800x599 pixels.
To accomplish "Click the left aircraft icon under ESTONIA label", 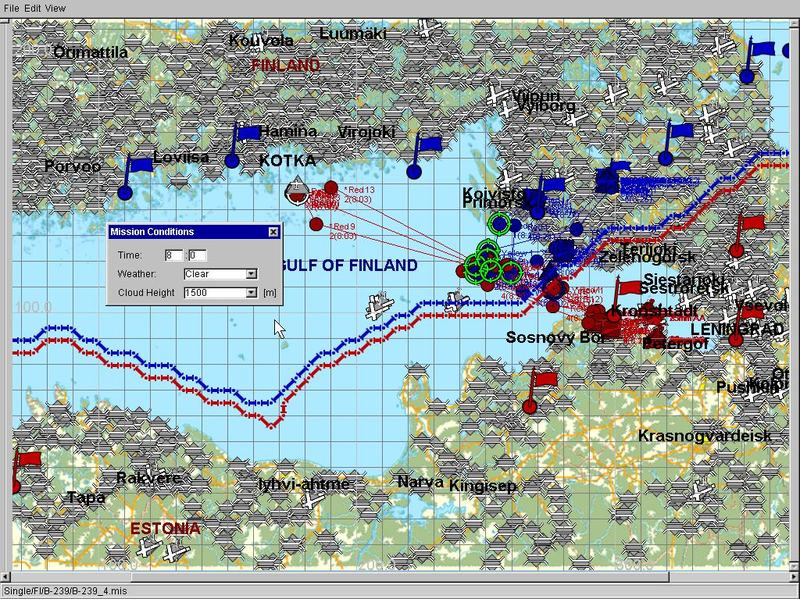I will (x=148, y=547).
